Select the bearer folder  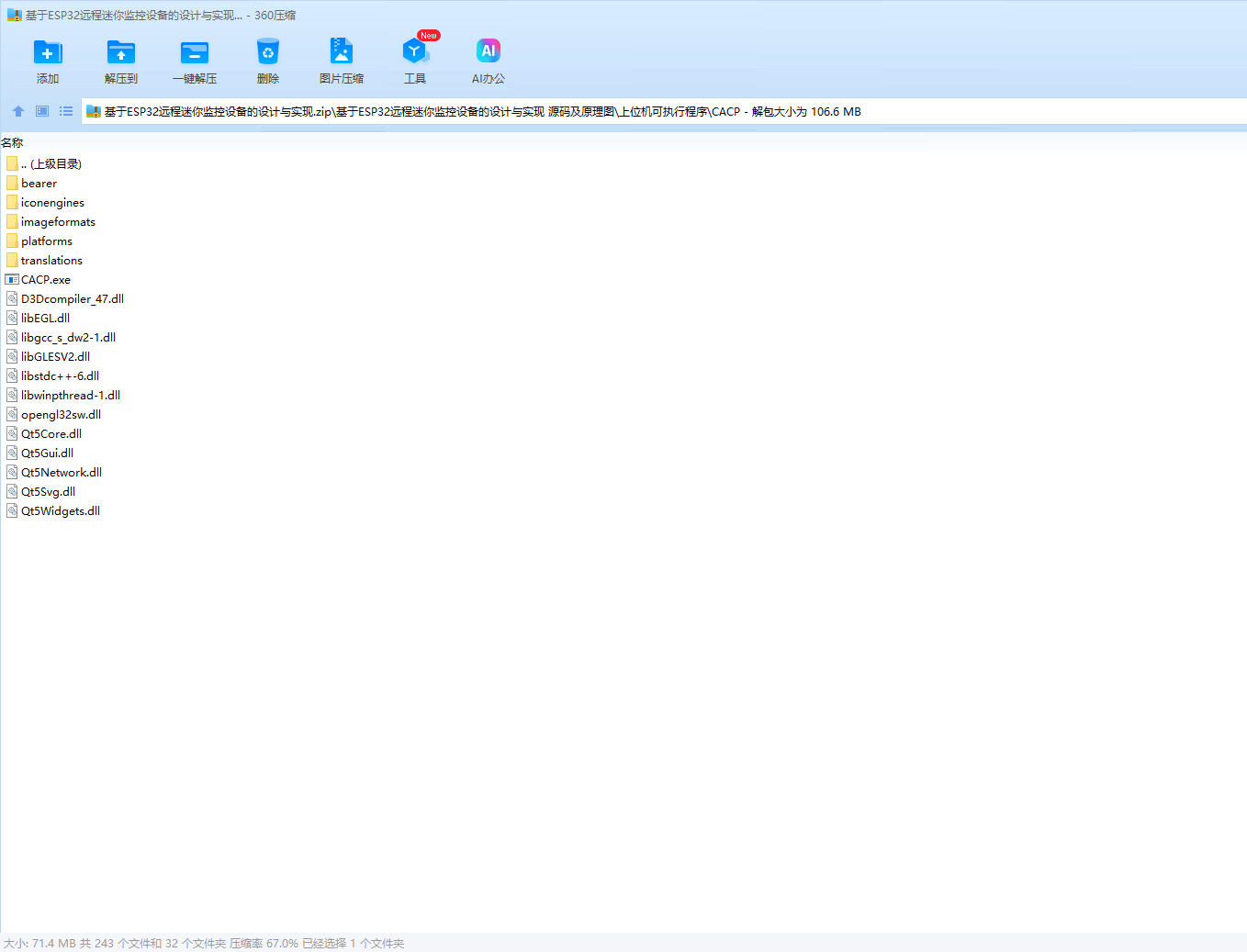point(31,184)
